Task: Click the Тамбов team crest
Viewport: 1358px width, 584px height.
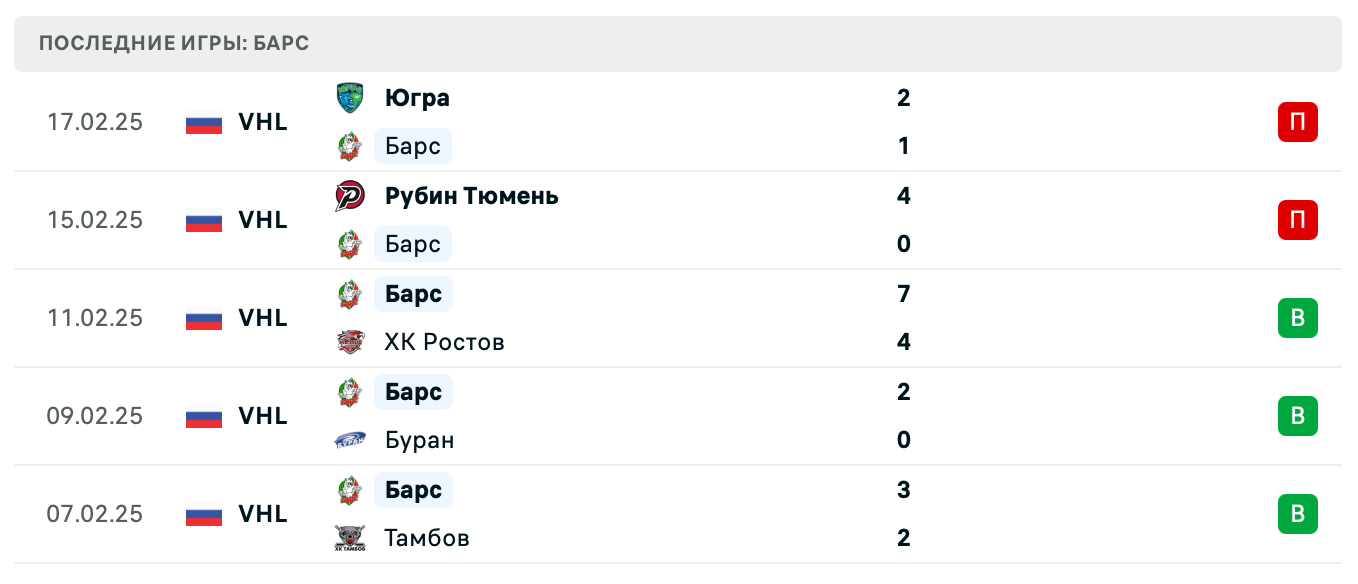Action: [x=349, y=538]
